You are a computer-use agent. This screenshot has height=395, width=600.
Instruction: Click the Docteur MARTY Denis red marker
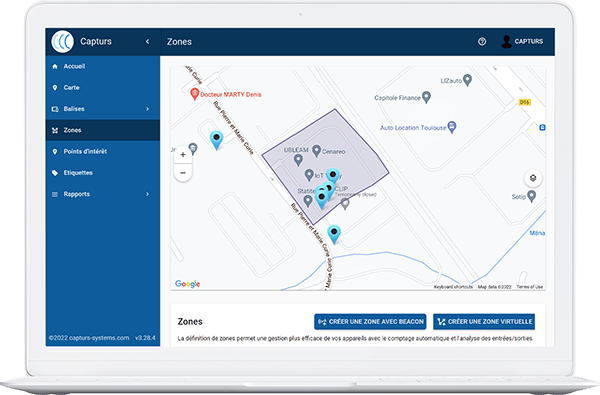[x=194, y=94]
